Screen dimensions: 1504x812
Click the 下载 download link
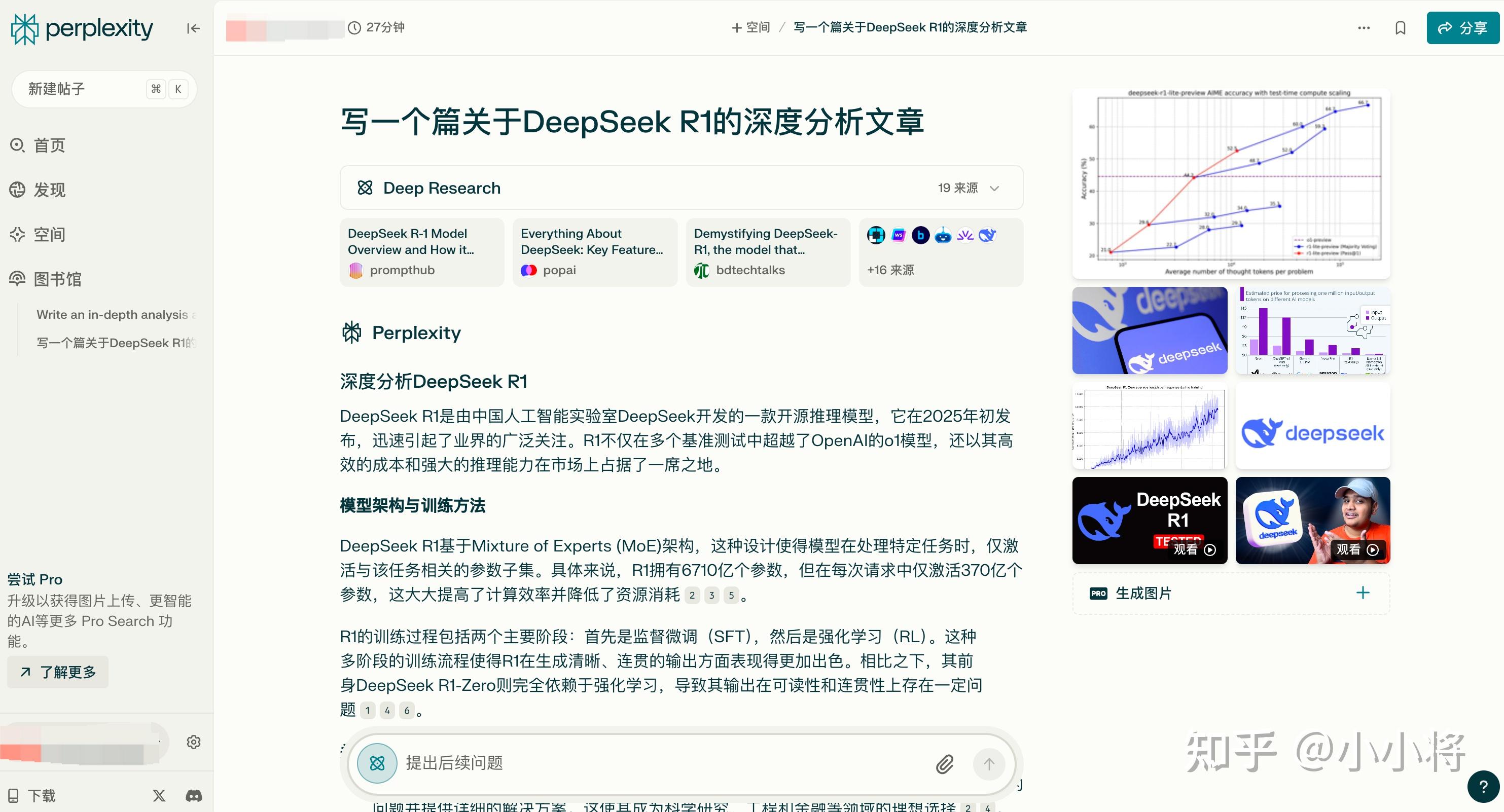[31, 796]
